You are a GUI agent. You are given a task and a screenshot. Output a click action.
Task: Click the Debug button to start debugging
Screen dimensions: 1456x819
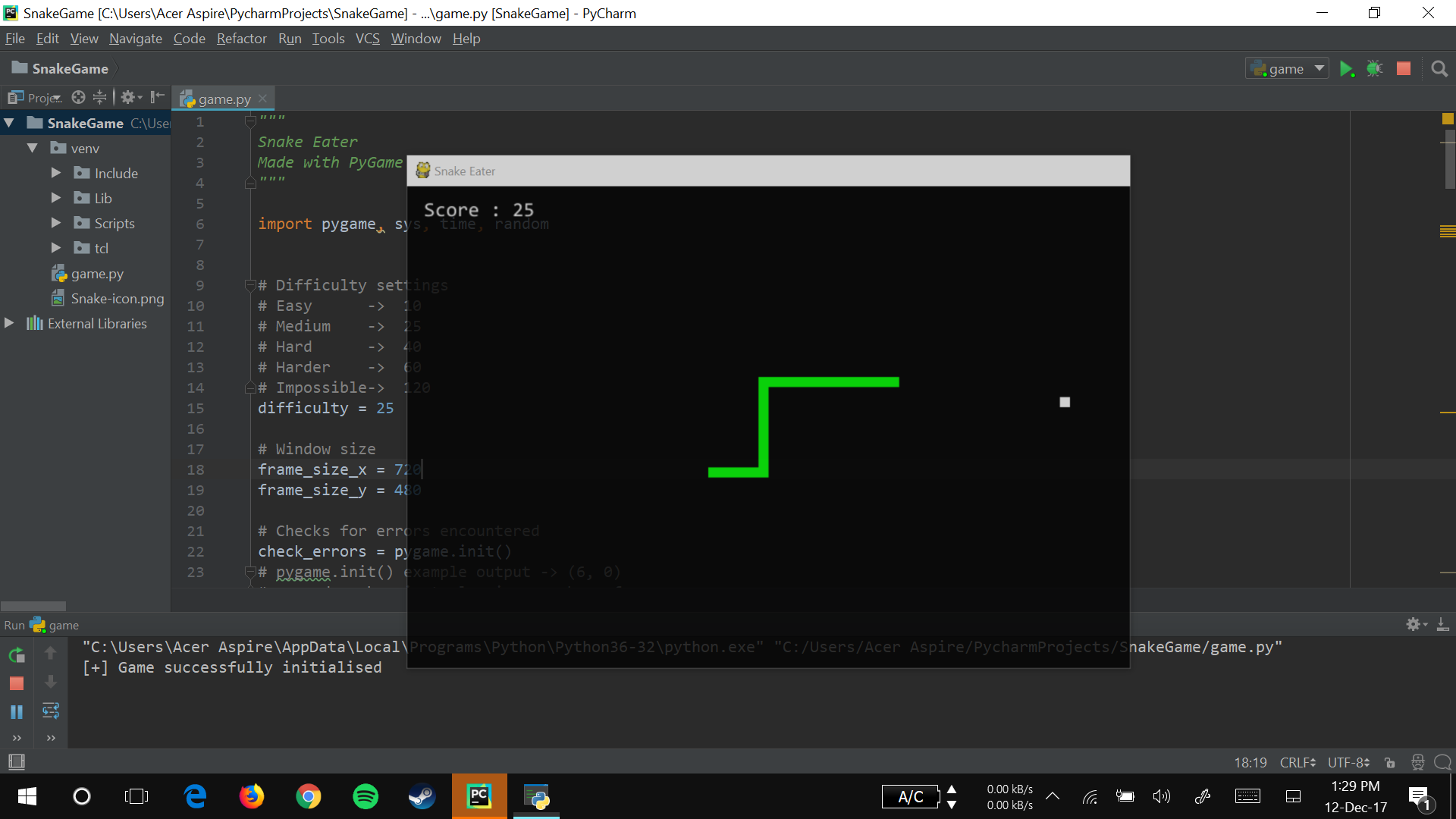point(1374,68)
